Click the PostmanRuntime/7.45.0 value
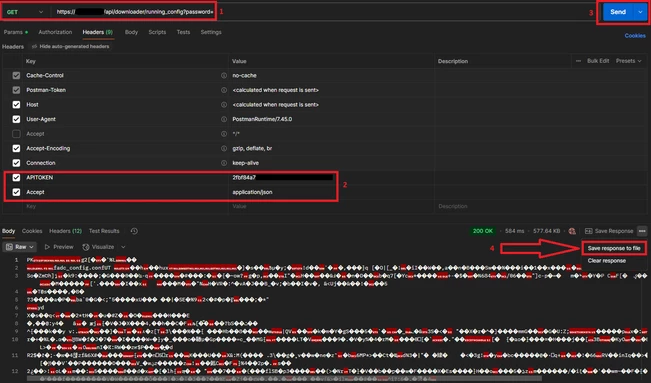The image size is (651, 383). point(262,119)
